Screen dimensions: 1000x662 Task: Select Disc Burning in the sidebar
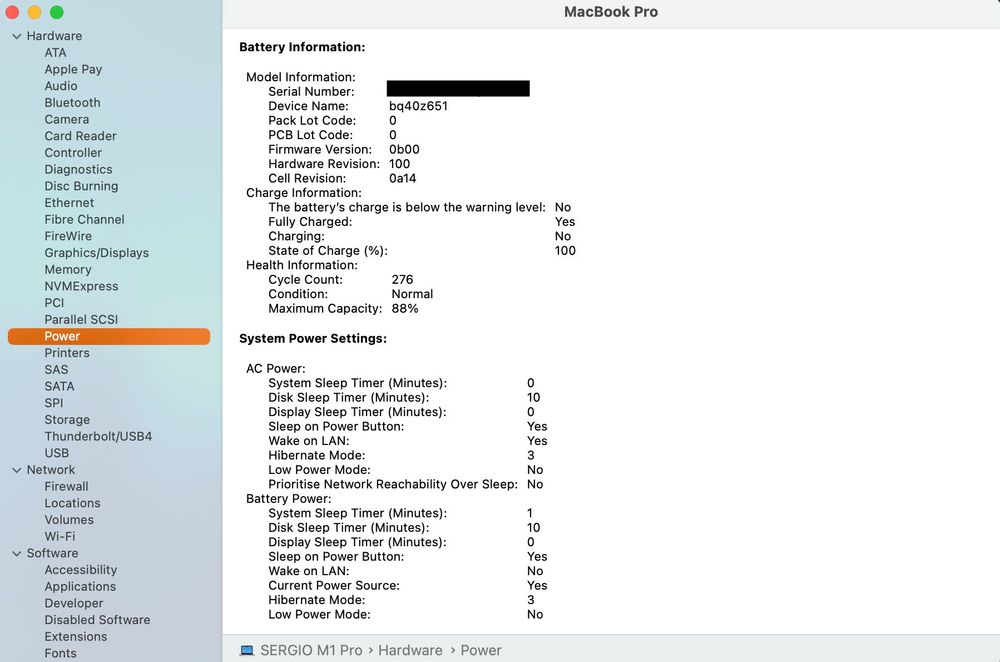tap(81, 186)
